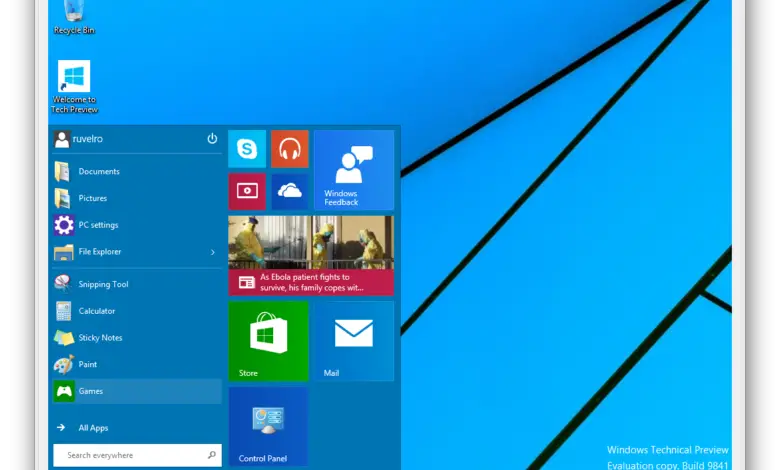Image resolution: width=780 pixels, height=470 pixels.
Task: Open the Skype tile
Action: point(247,149)
